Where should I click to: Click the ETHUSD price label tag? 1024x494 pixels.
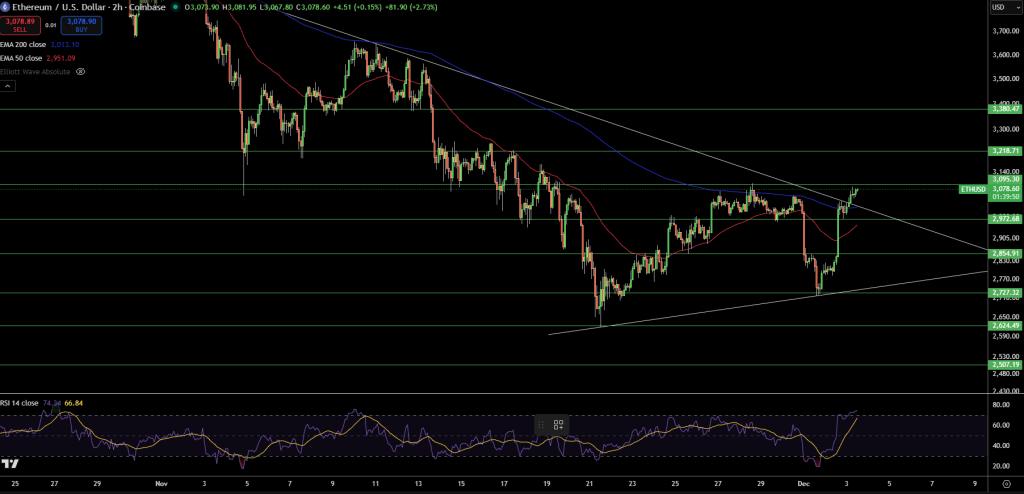coord(972,189)
